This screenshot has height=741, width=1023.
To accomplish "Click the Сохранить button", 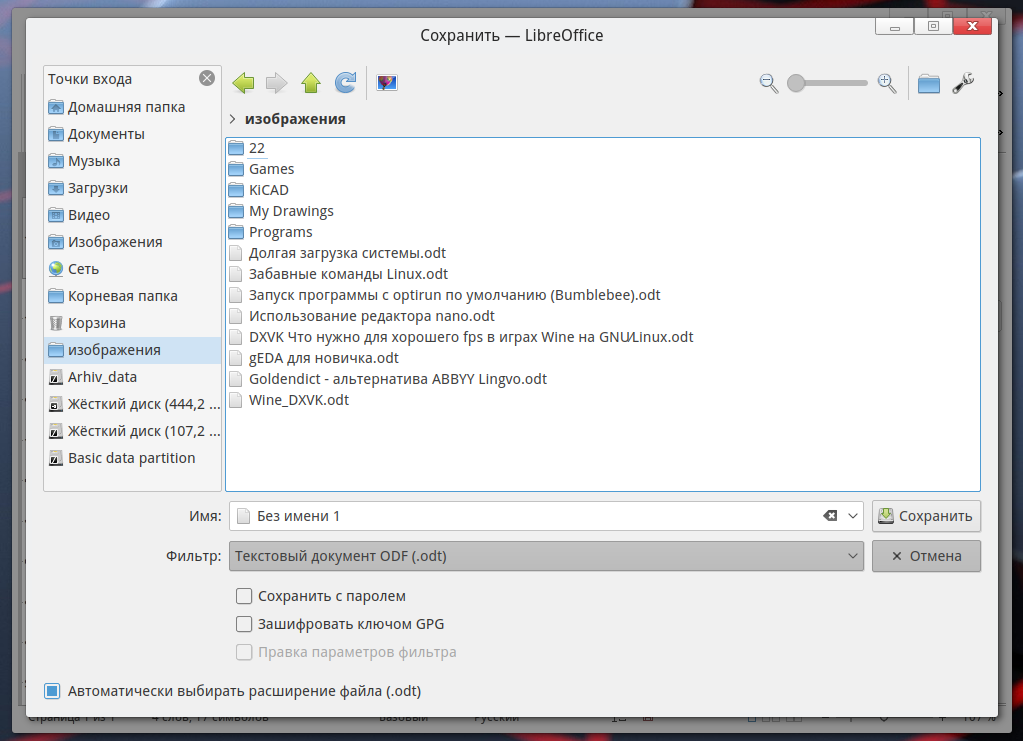I will [926, 516].
